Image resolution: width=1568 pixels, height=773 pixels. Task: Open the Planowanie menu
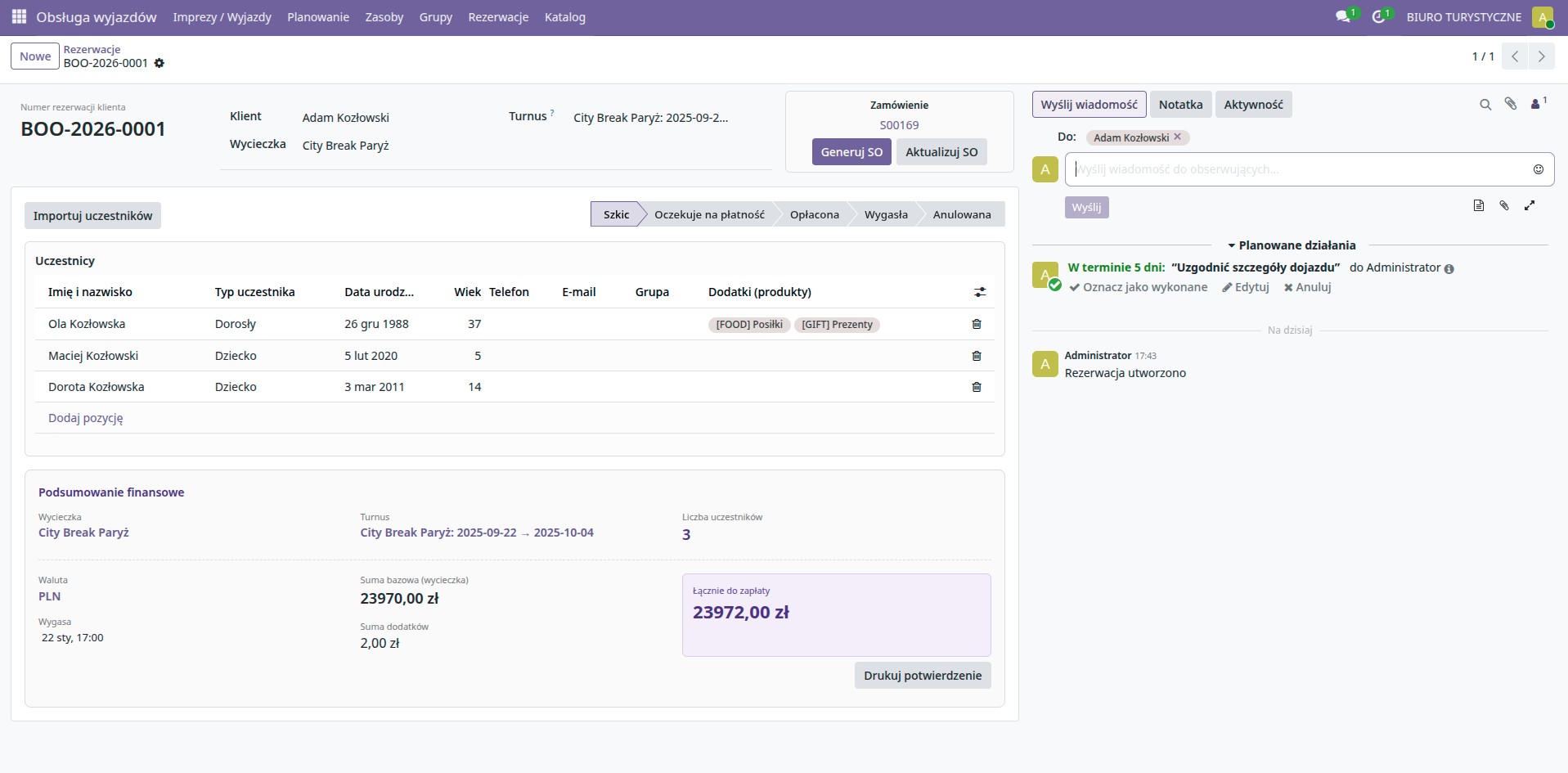tap(318, 17)
